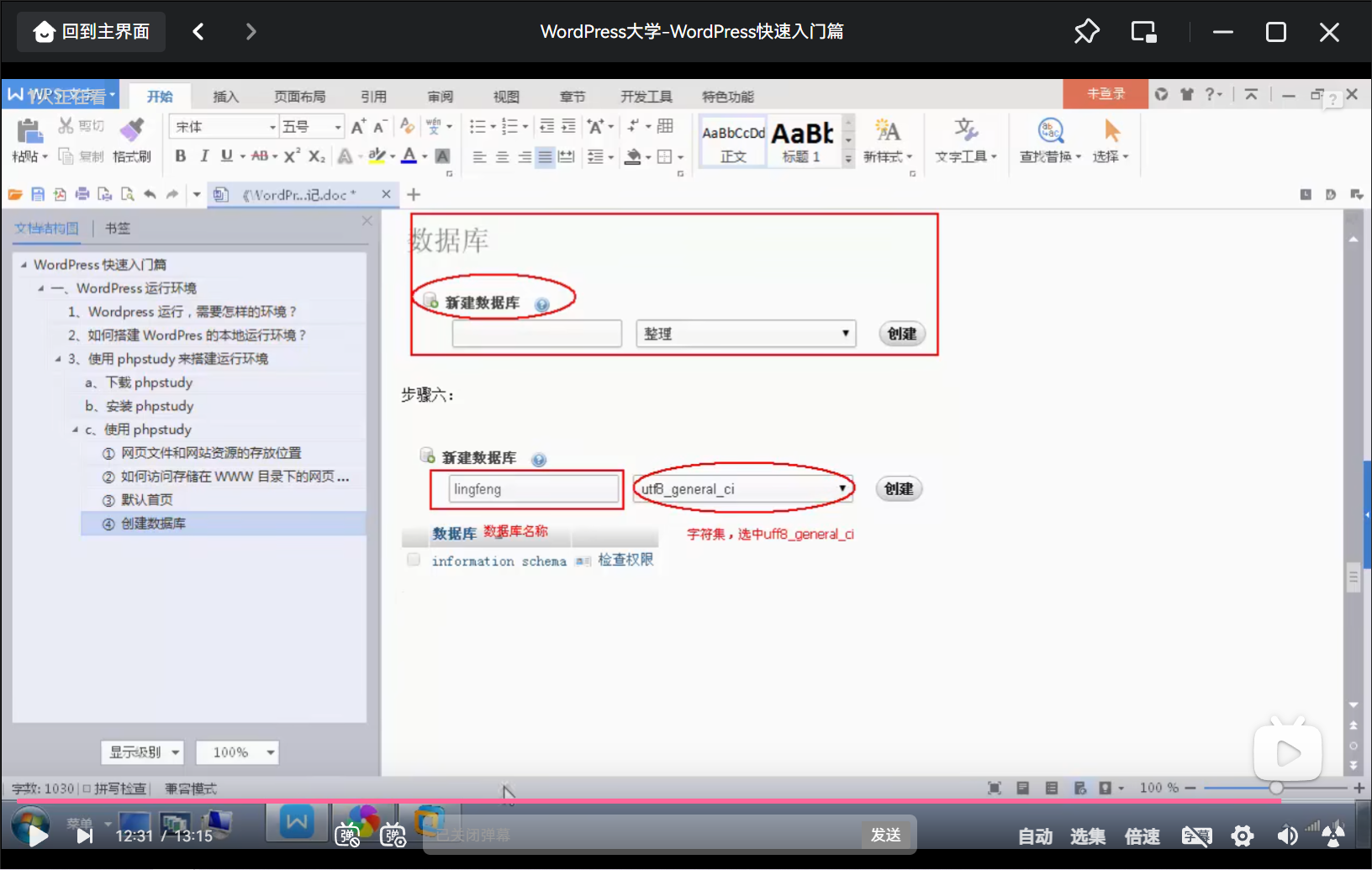This screenshot has height=870, width=1372.
Task: Toggle picture-in-picture mini window
Action: (1144, 32)
